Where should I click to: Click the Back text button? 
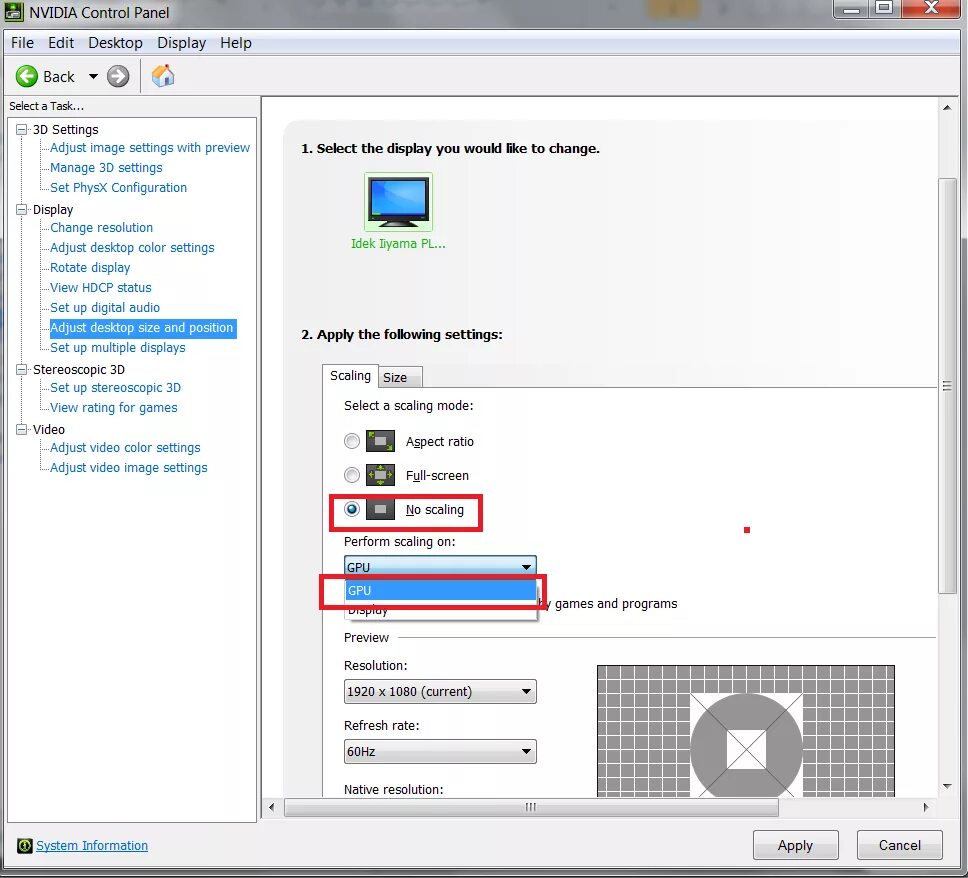pos(59,77)
